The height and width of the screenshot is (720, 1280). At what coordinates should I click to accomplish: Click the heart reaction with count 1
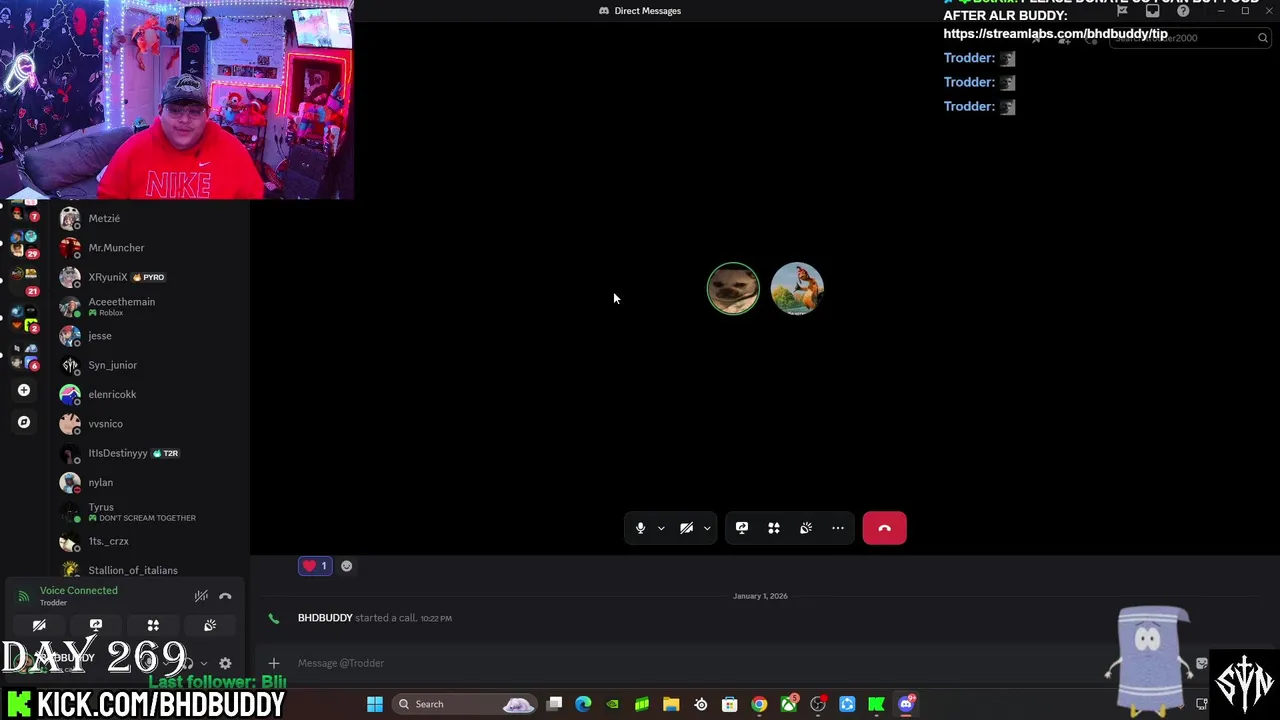[x=315, y=566]
